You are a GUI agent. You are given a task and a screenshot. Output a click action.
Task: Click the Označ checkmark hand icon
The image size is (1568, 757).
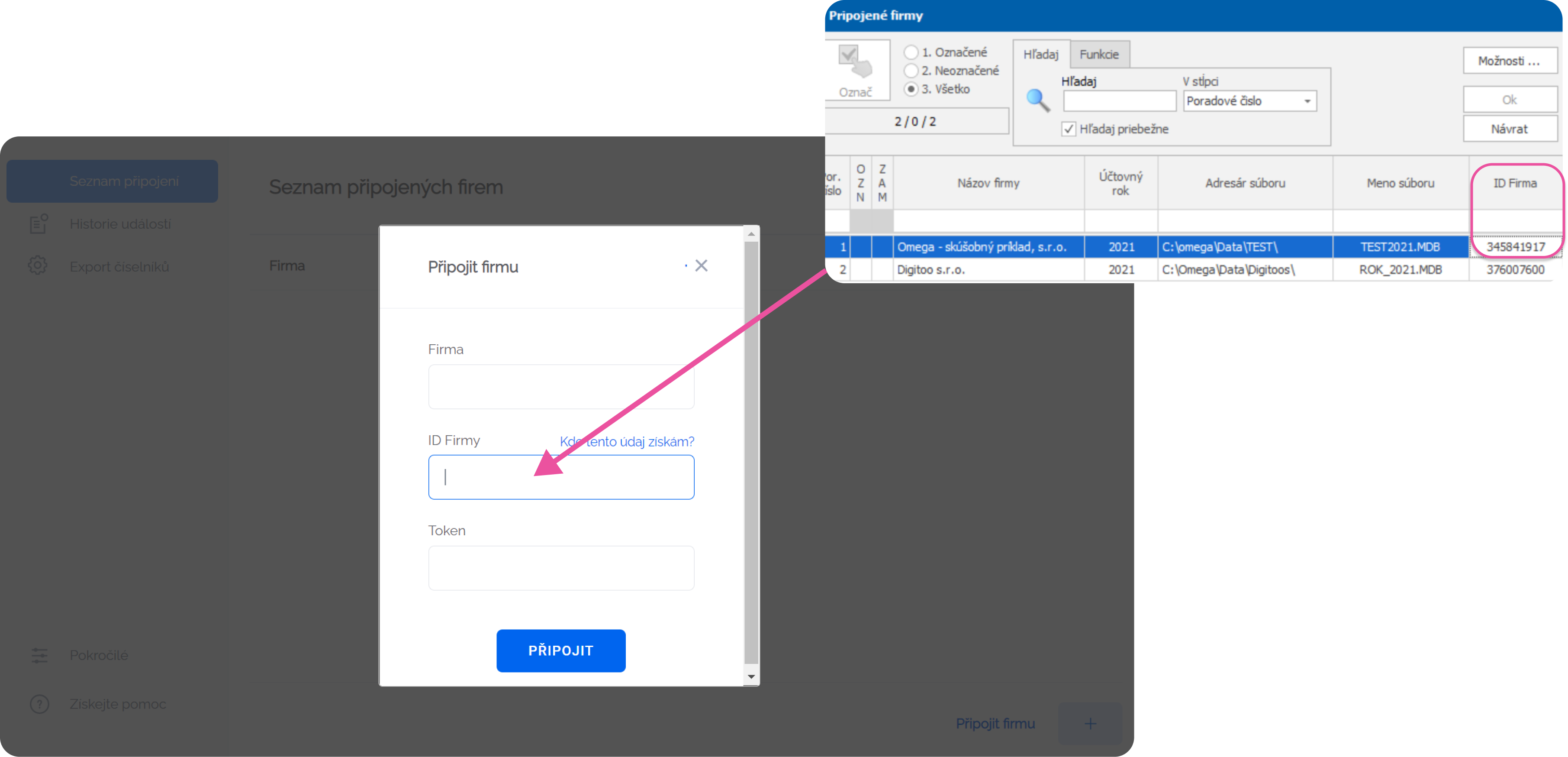pos(855,61)
